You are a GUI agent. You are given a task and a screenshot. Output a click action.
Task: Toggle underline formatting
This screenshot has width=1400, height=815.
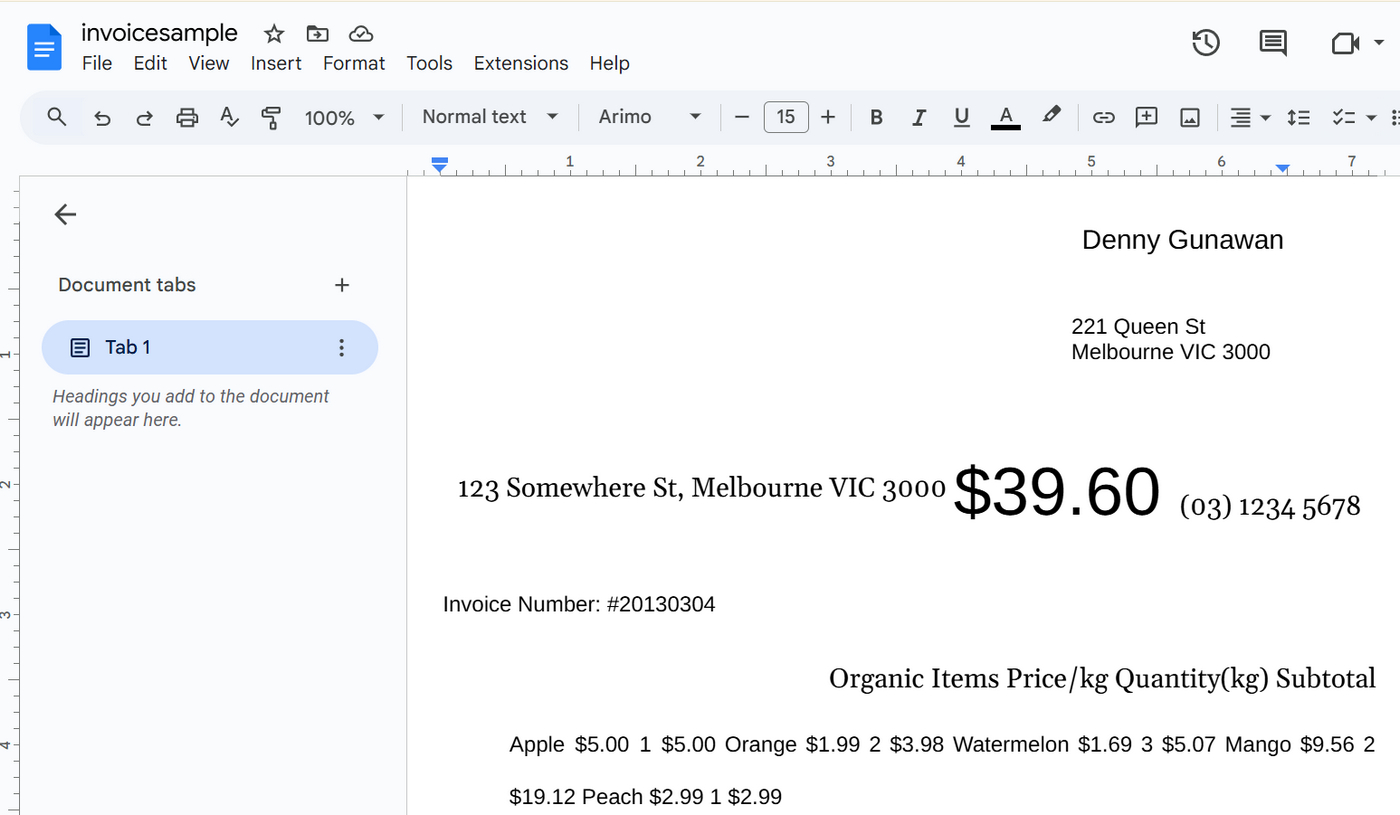click(x=961, y=117)
